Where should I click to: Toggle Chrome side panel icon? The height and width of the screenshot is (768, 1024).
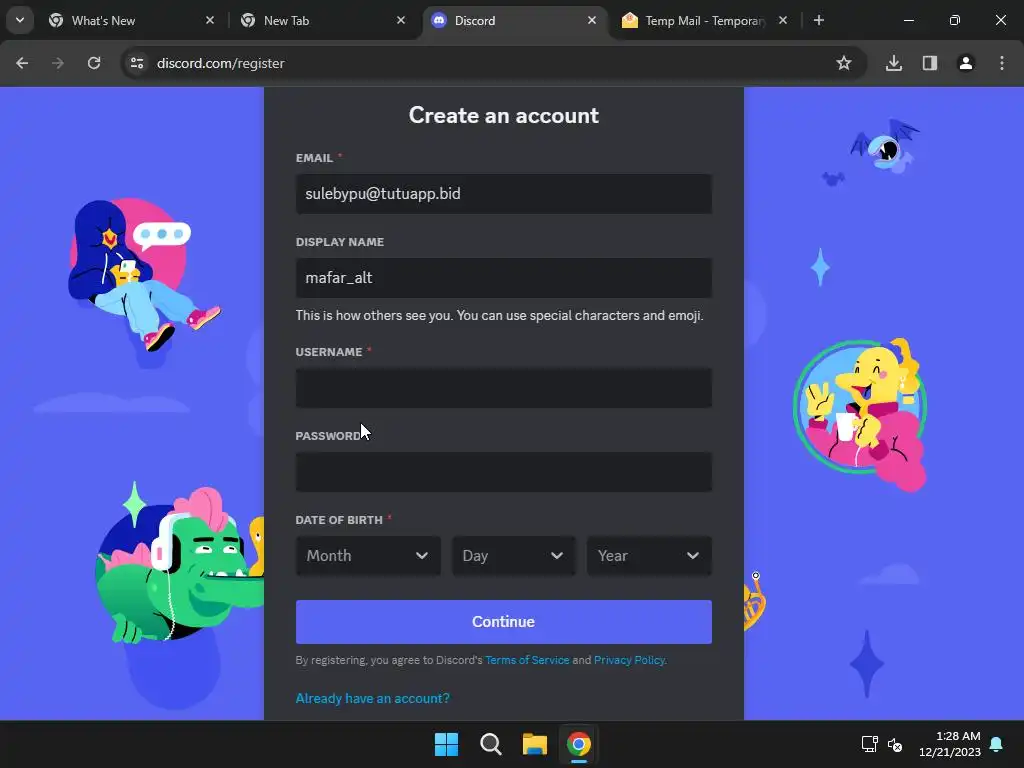coord(930,63)
